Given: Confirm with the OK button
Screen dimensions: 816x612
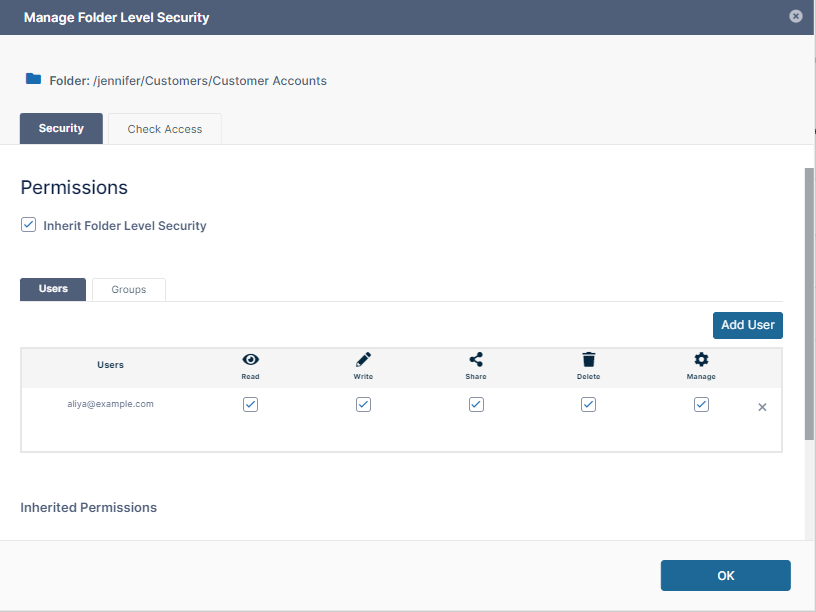Looking at the screenshot, I should point(725,575).
